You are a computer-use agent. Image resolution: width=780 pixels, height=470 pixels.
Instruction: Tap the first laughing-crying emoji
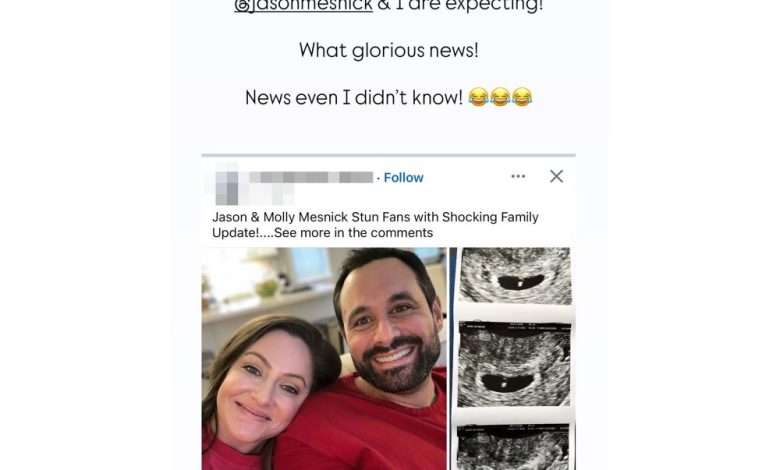(478, 98)
